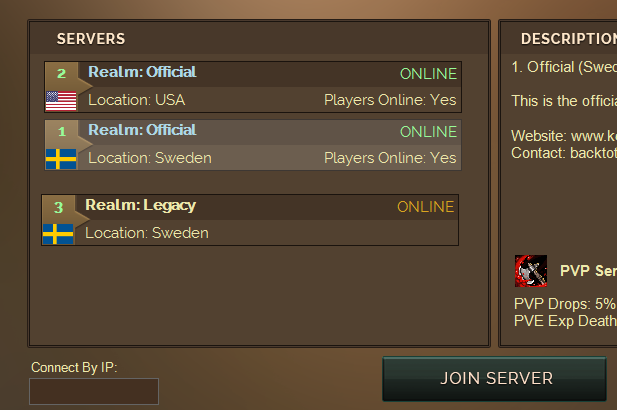Click the number 3 server badge
Screen dimensions: 617x410
[x=59, y=207]
